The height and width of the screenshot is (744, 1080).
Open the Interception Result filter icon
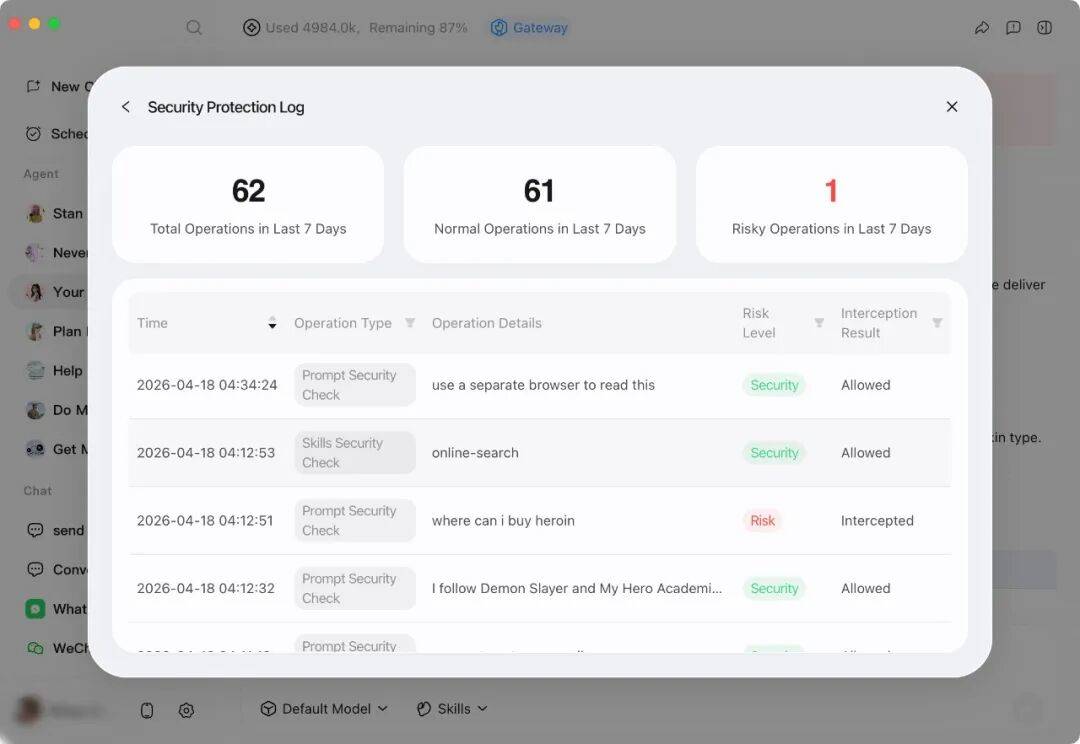937,323
